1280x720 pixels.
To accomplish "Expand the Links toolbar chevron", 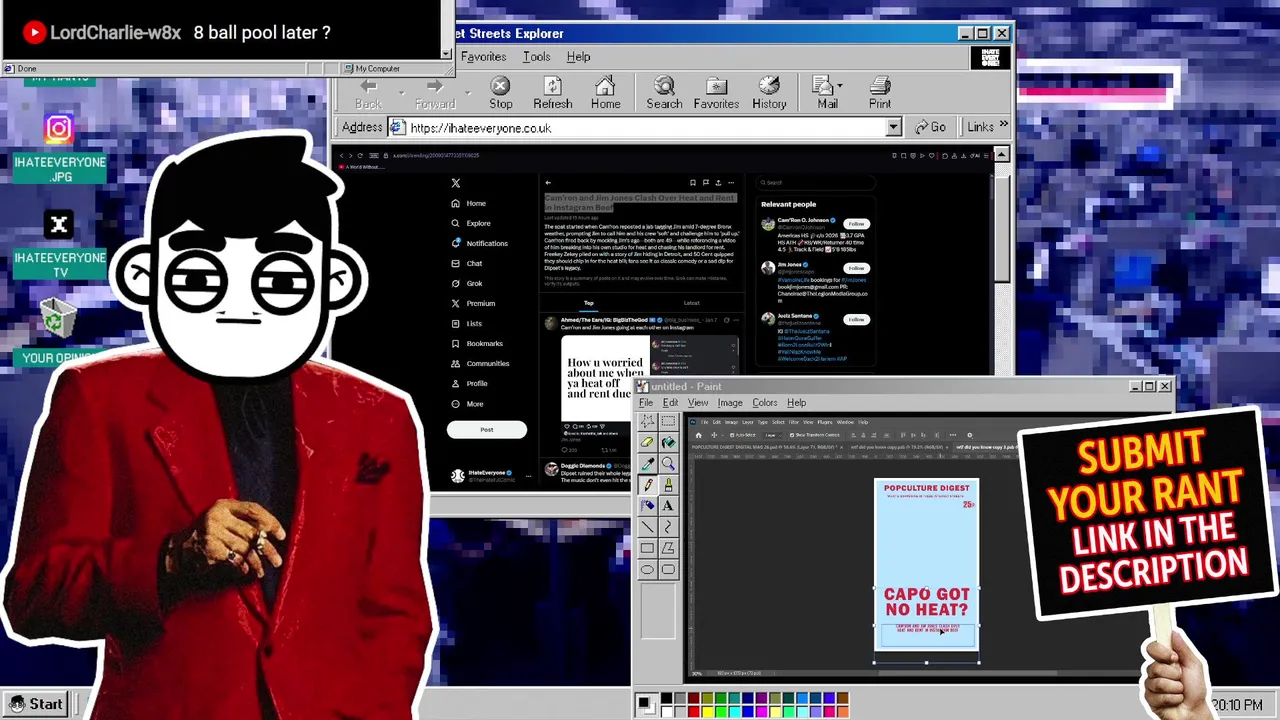I will tap(1003, 126).
